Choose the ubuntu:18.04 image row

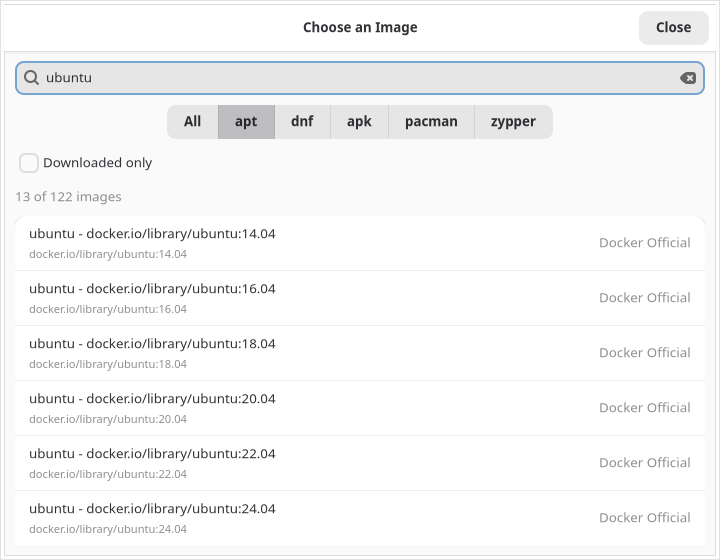(x=360, y=353)
